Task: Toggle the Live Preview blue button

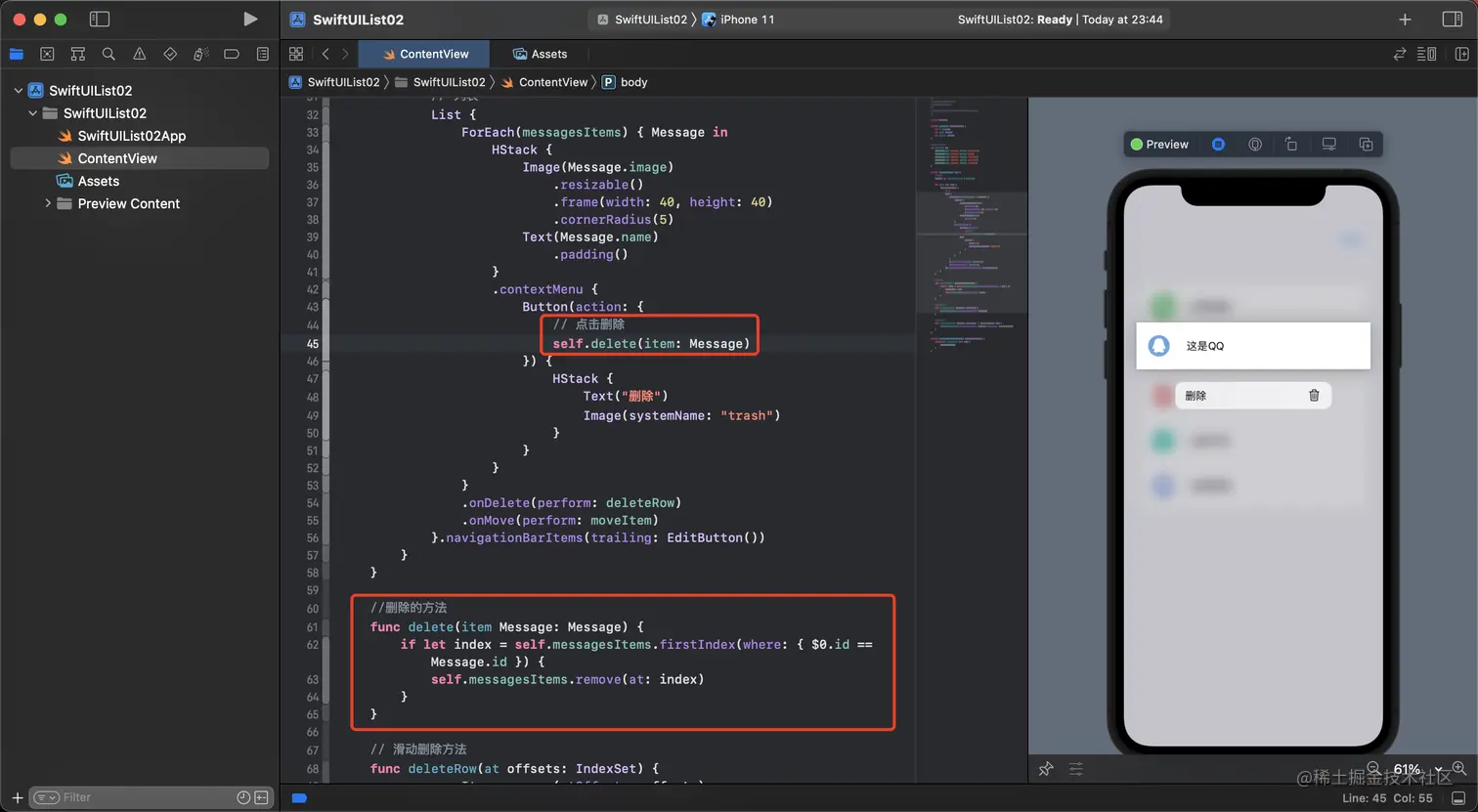Action: click(1218, 144)
